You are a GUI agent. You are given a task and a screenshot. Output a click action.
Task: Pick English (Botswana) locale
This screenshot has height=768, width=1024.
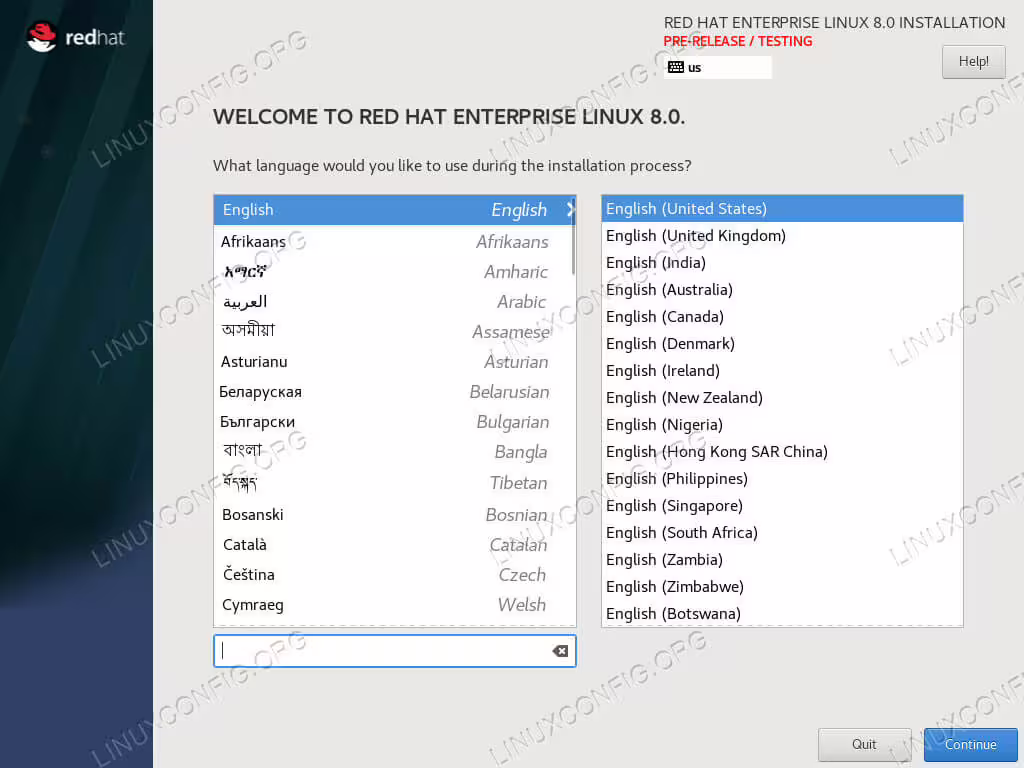[x=782, y=613]
